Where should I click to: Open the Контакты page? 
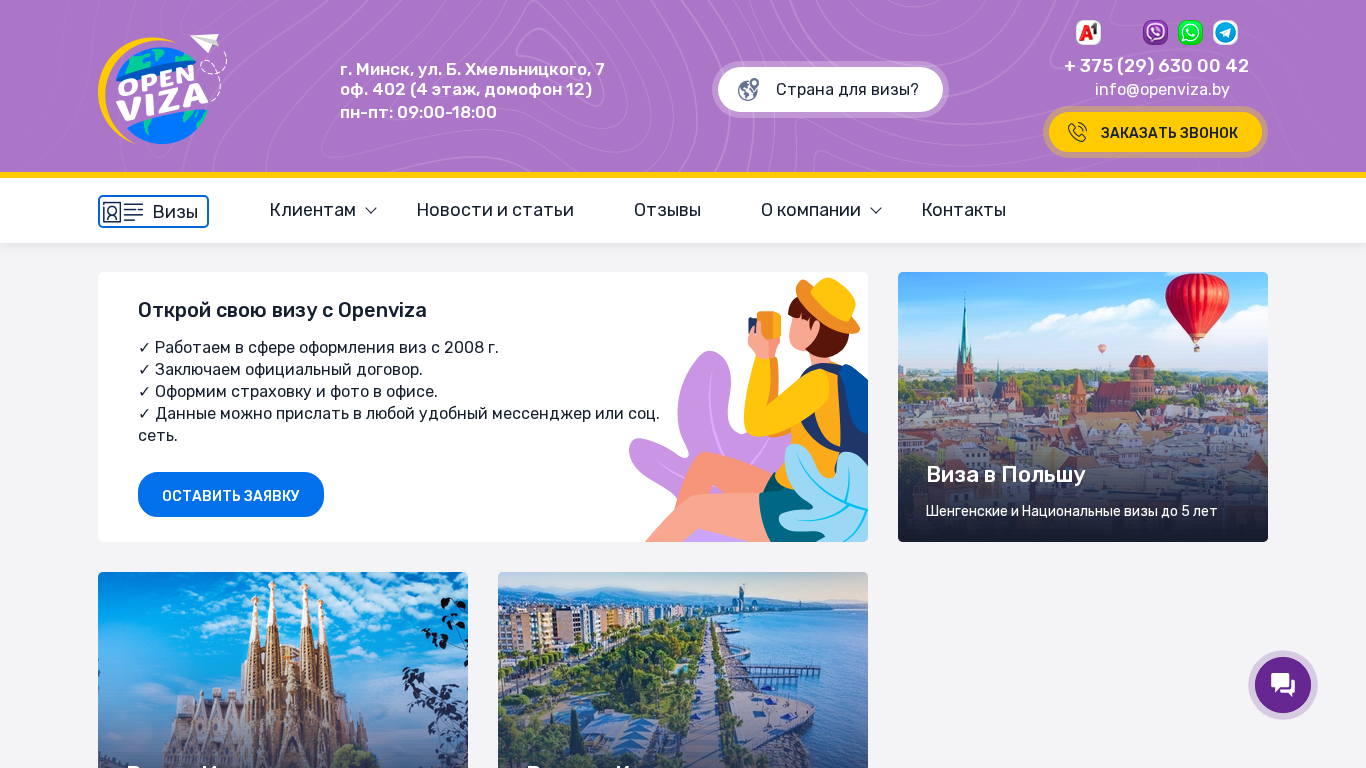[x=963, y=210]
